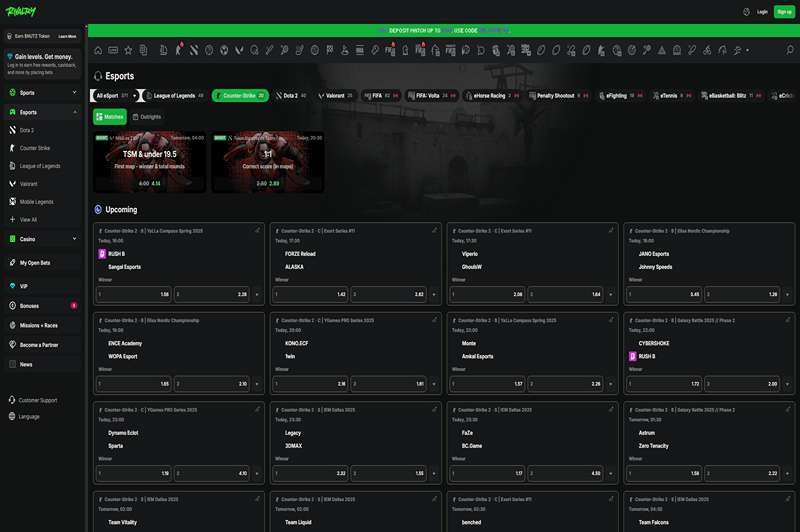Select the eBasketball: Blitz filter chip
This screenshot has width=800, height=532.
click(731, 95)
